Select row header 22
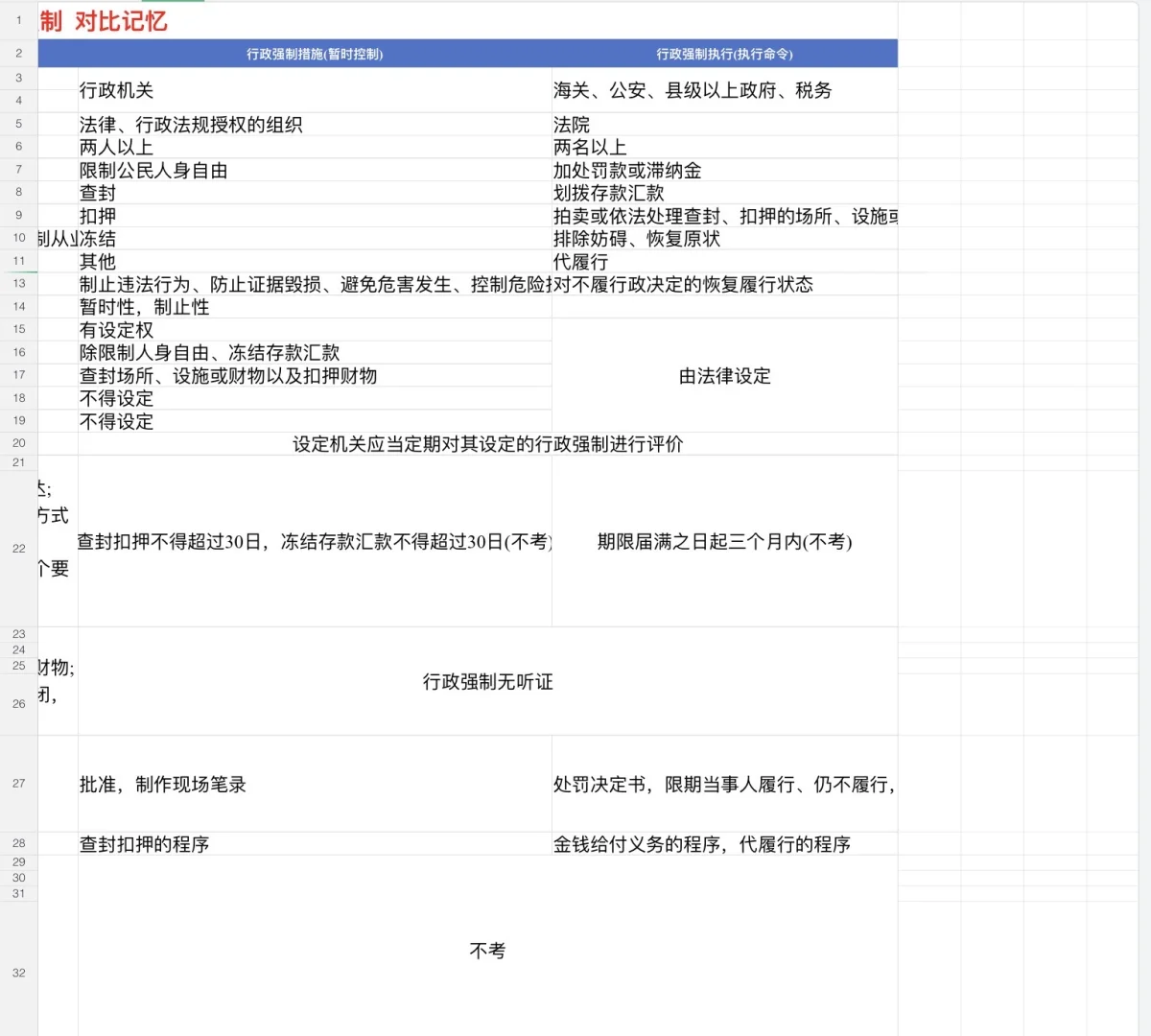The image size is (1151, 1036). coord(18,549)
